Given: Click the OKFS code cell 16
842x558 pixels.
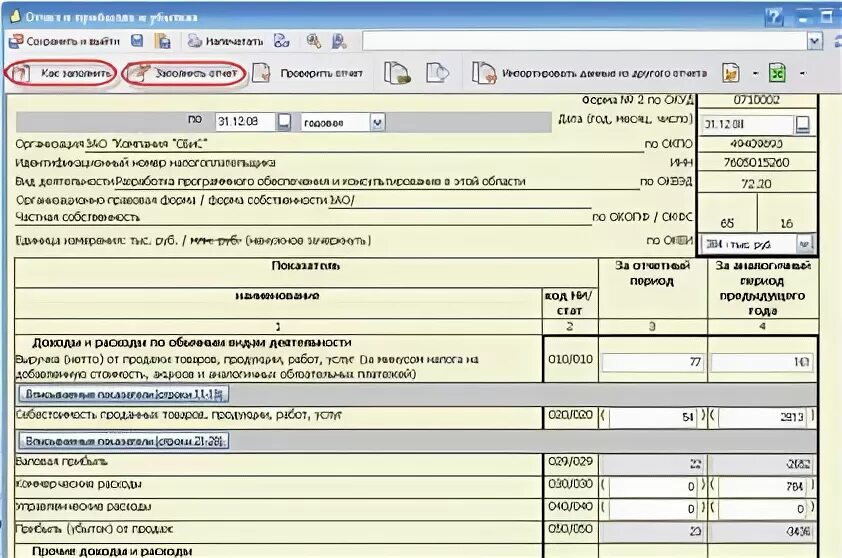Looking at the screenshot, I should (x=787, y=223).
